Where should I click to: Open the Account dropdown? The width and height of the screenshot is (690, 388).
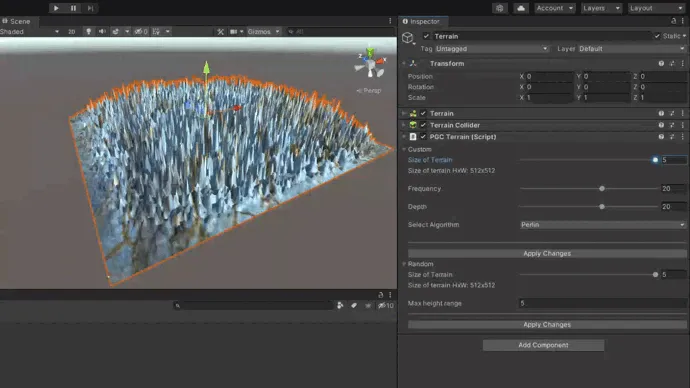554,8
